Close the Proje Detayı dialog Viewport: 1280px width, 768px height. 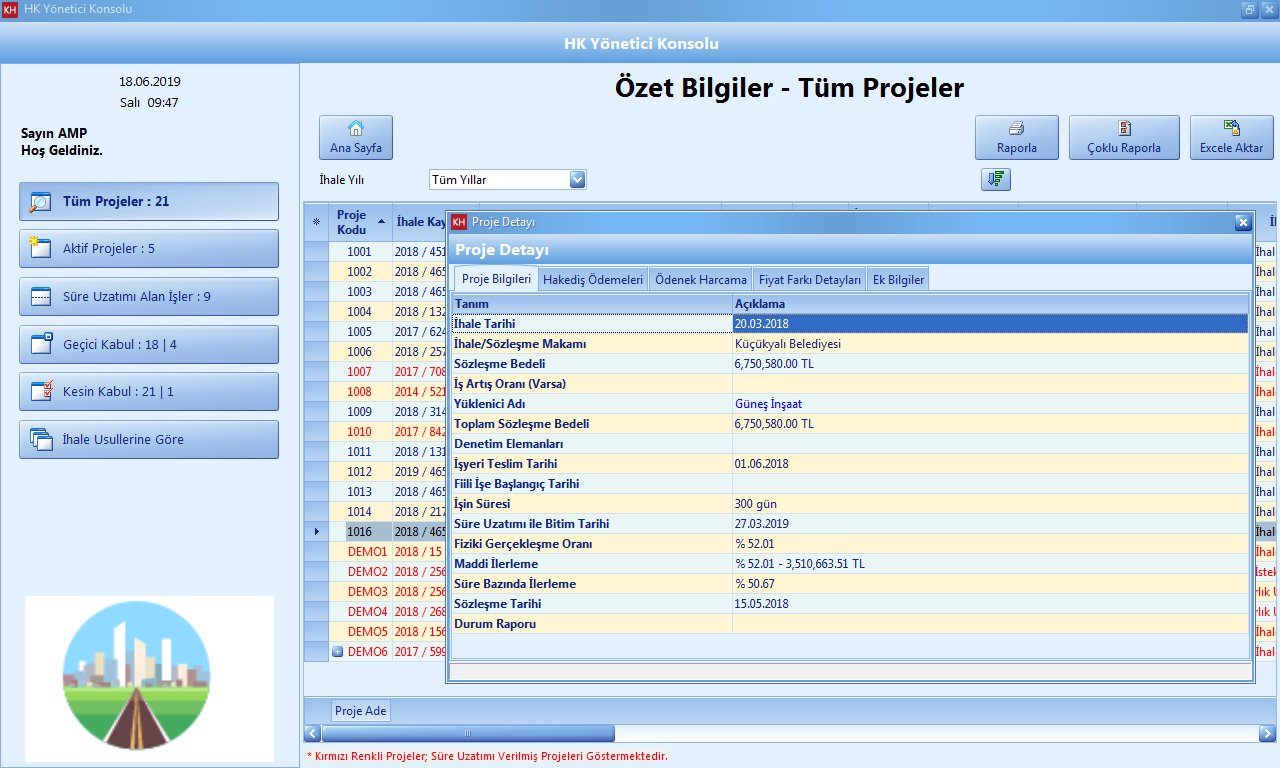pos(1242,222)
